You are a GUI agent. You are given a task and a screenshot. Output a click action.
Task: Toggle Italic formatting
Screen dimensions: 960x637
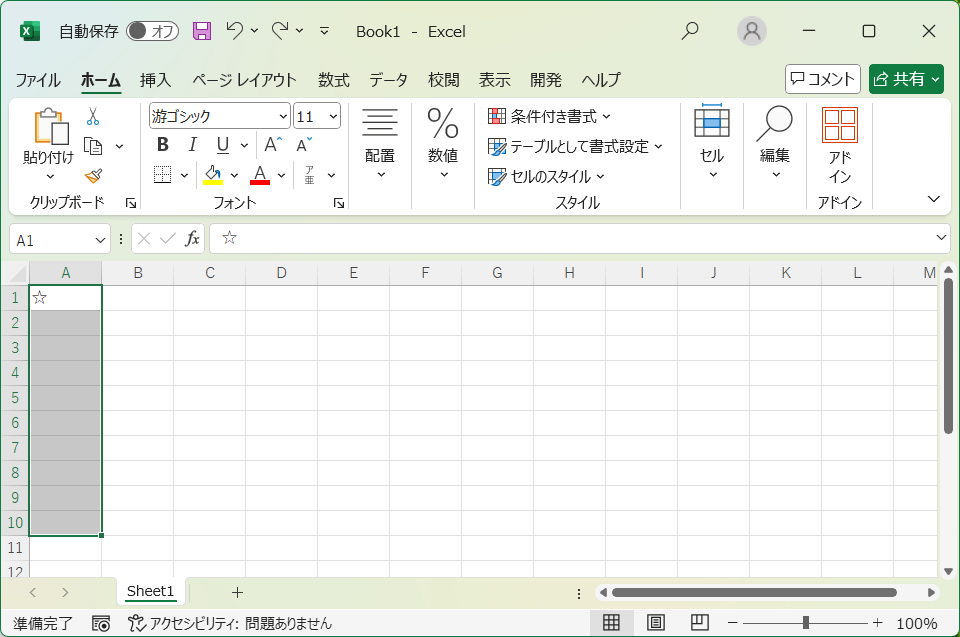(192, 145)
